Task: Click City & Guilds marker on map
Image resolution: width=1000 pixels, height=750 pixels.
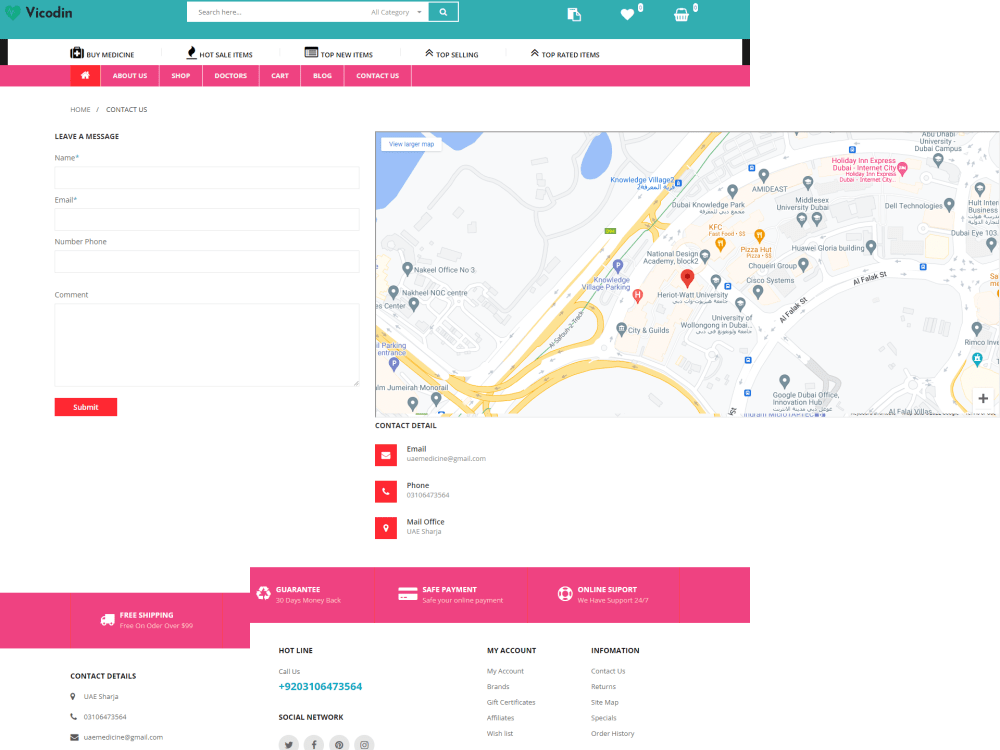Action: click(621, 329)
